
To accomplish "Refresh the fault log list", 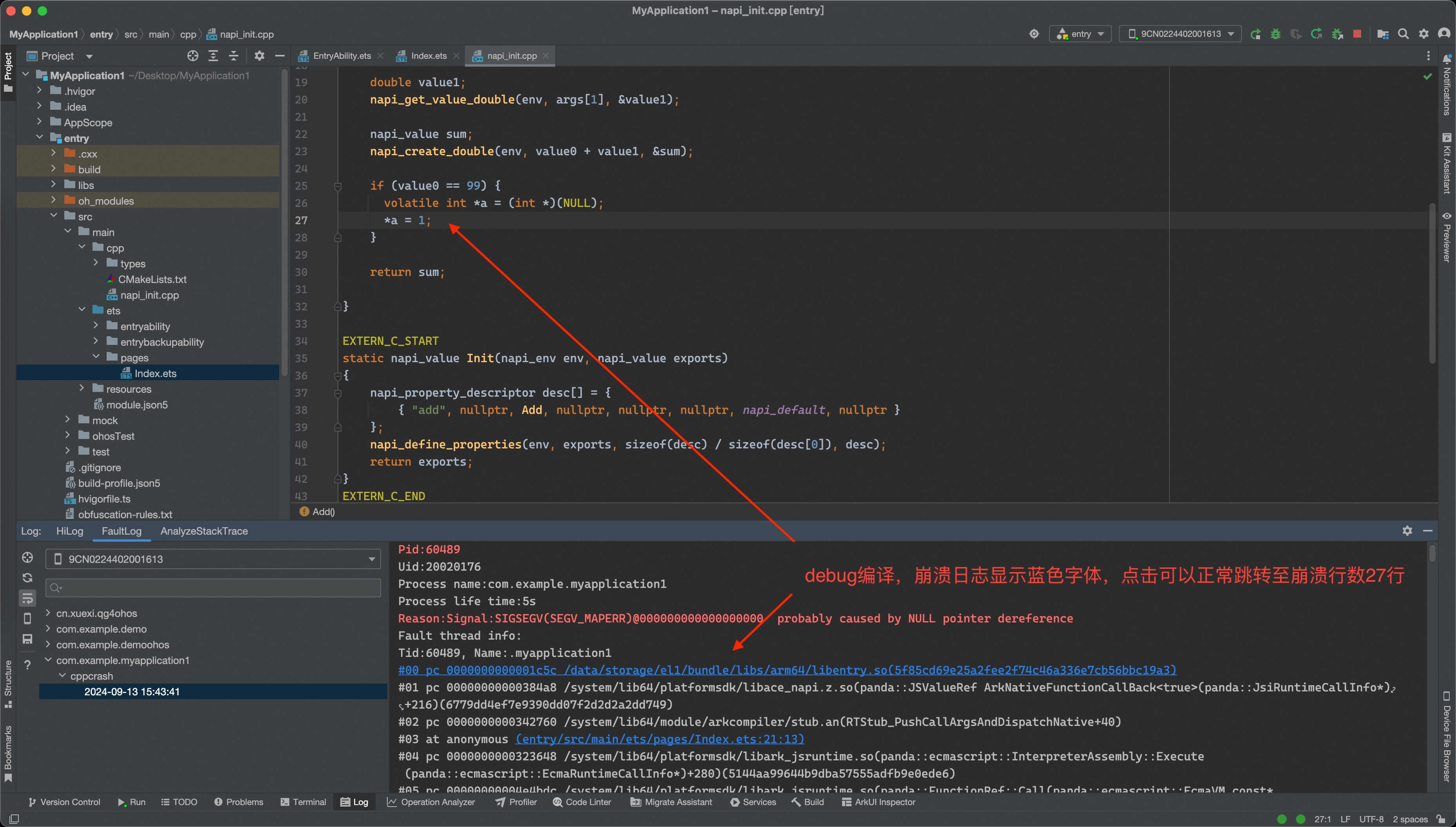I will coord(27,577).
